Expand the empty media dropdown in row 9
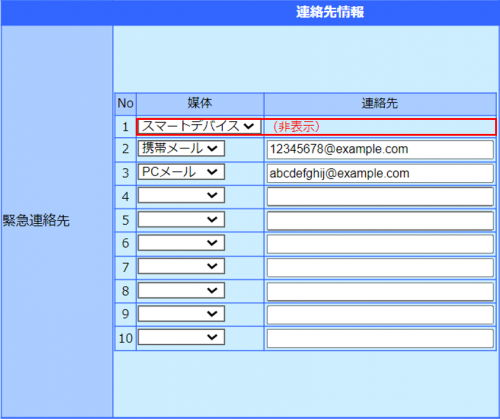 point(181,314)
